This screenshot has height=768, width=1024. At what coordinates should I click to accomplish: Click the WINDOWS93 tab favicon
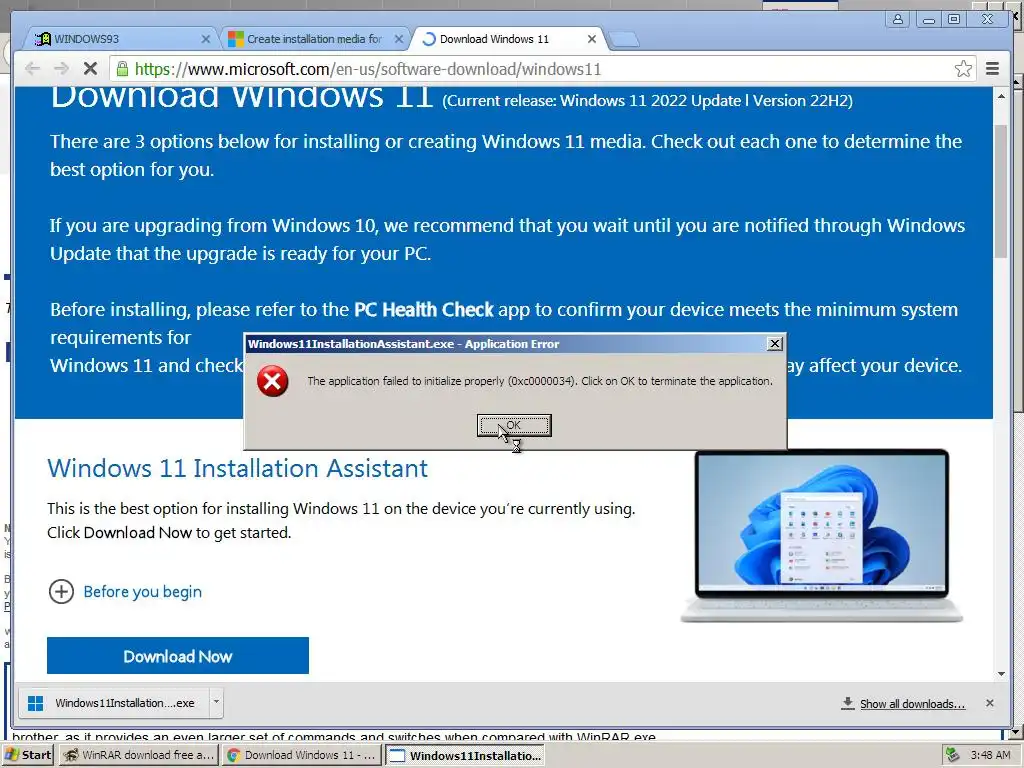click(42, 39)
